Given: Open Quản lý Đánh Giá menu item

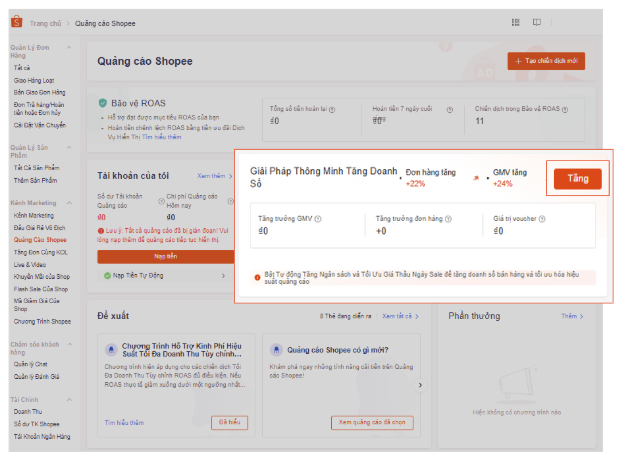Looking at the screenshot, I should pos(36,377).
